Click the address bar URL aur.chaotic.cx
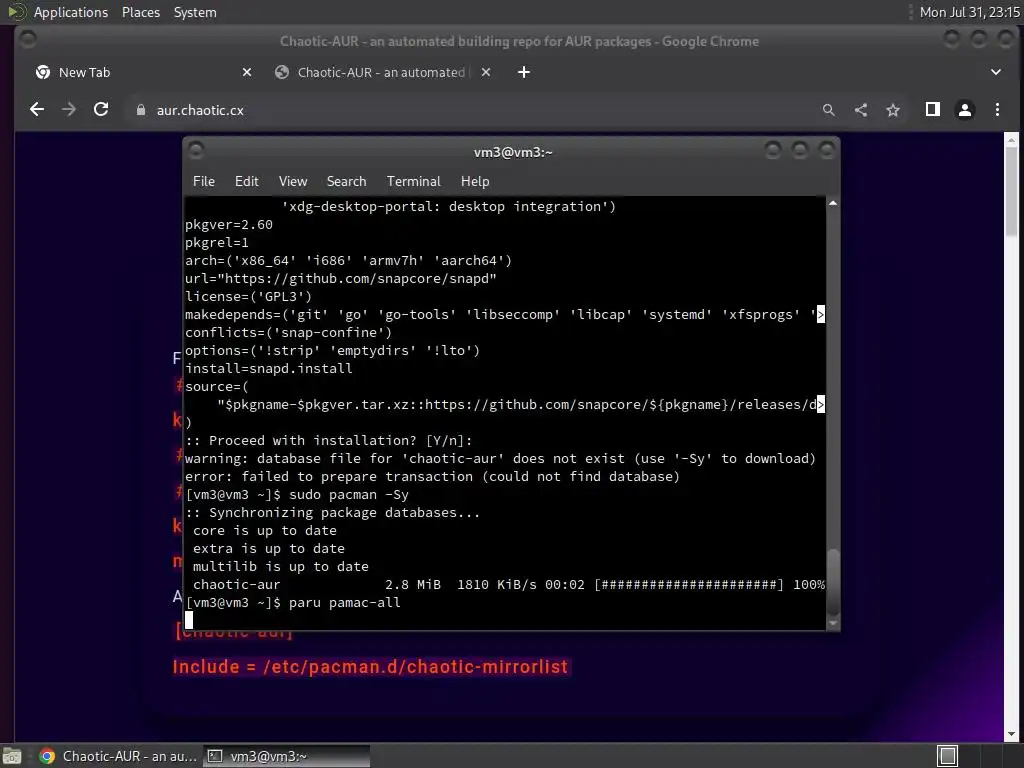This screenshot has height=768, width=1024. 200,110
